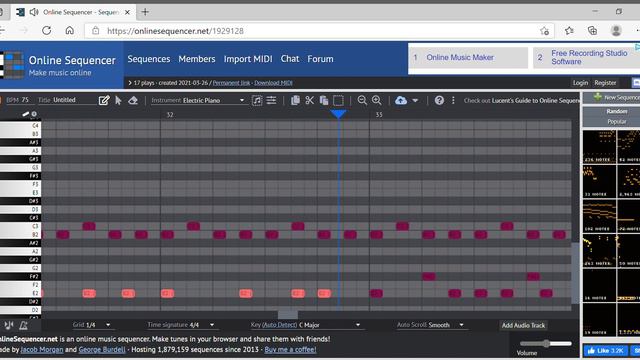The image size is (640, 360).
Task: Open browser favorites list
Action: 569,31
